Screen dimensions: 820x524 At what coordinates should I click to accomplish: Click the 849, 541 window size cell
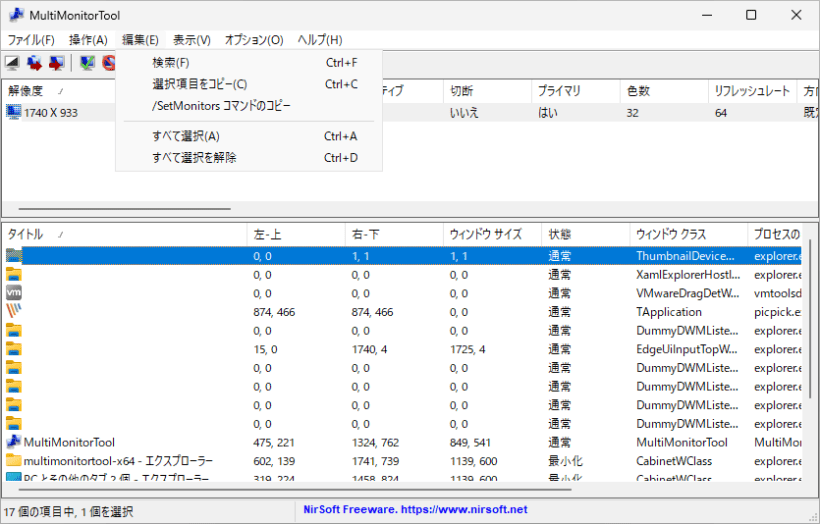pyautogui.click(x=470, y=443)
